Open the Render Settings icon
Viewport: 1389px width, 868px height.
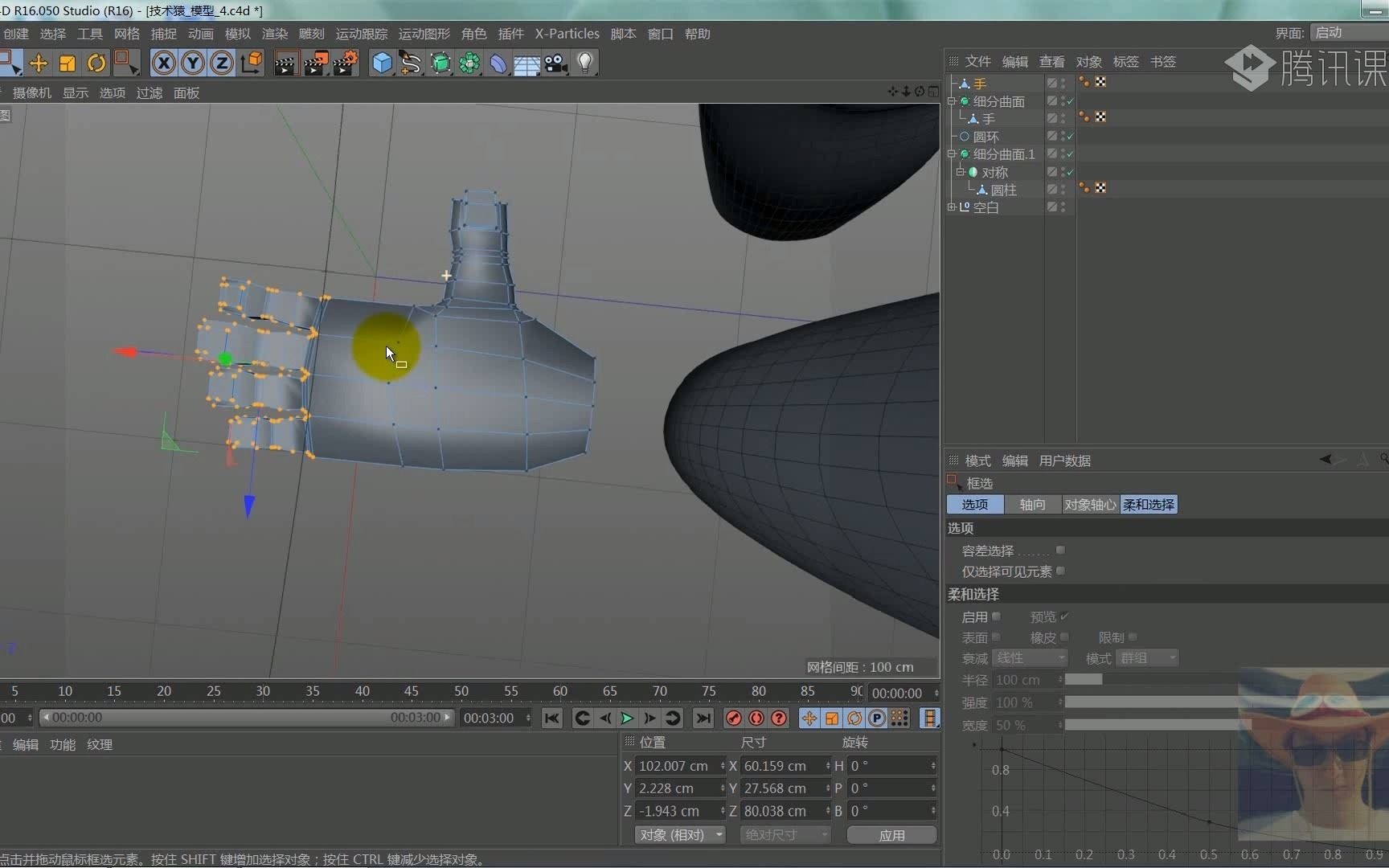344,63
